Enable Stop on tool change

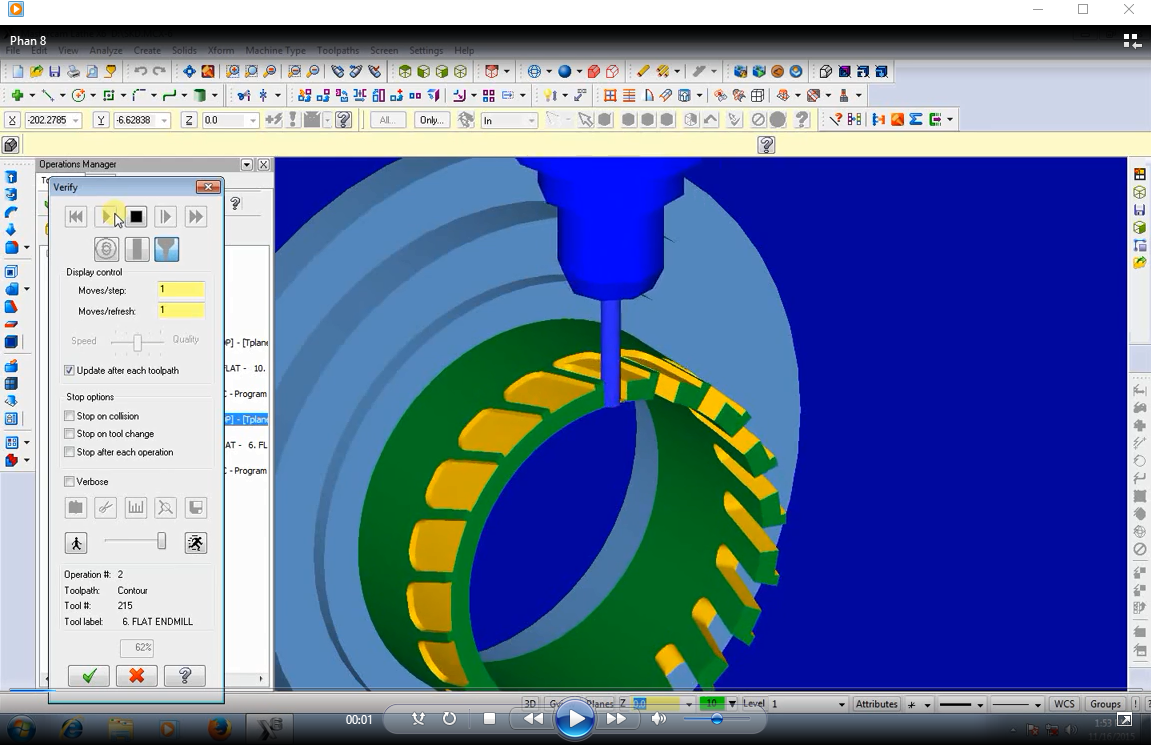pos(70,434)
